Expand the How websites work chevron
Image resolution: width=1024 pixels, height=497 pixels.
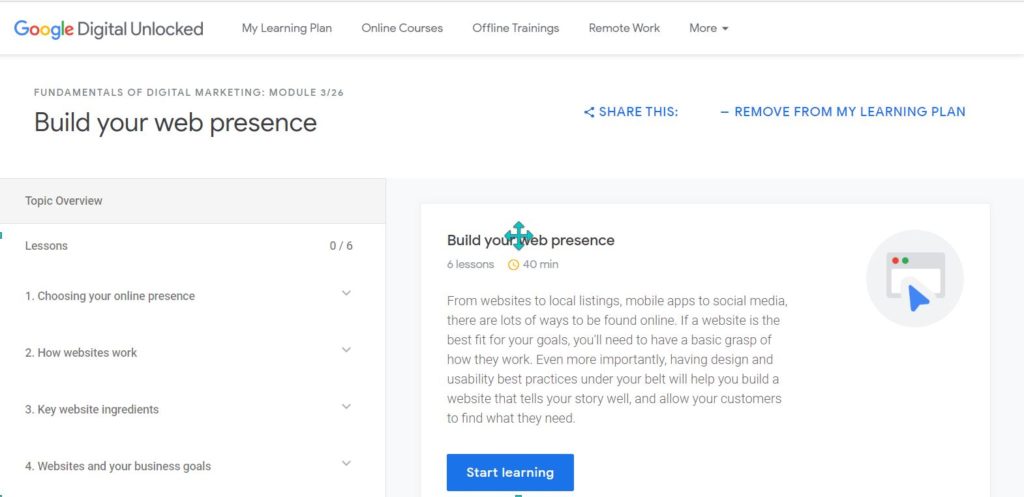coord(346,350)
